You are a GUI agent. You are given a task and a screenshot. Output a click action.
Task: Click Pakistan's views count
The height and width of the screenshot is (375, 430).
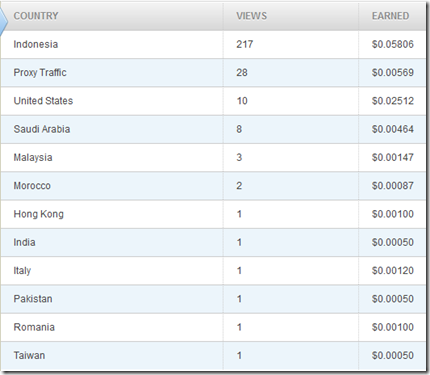point(239,299)
